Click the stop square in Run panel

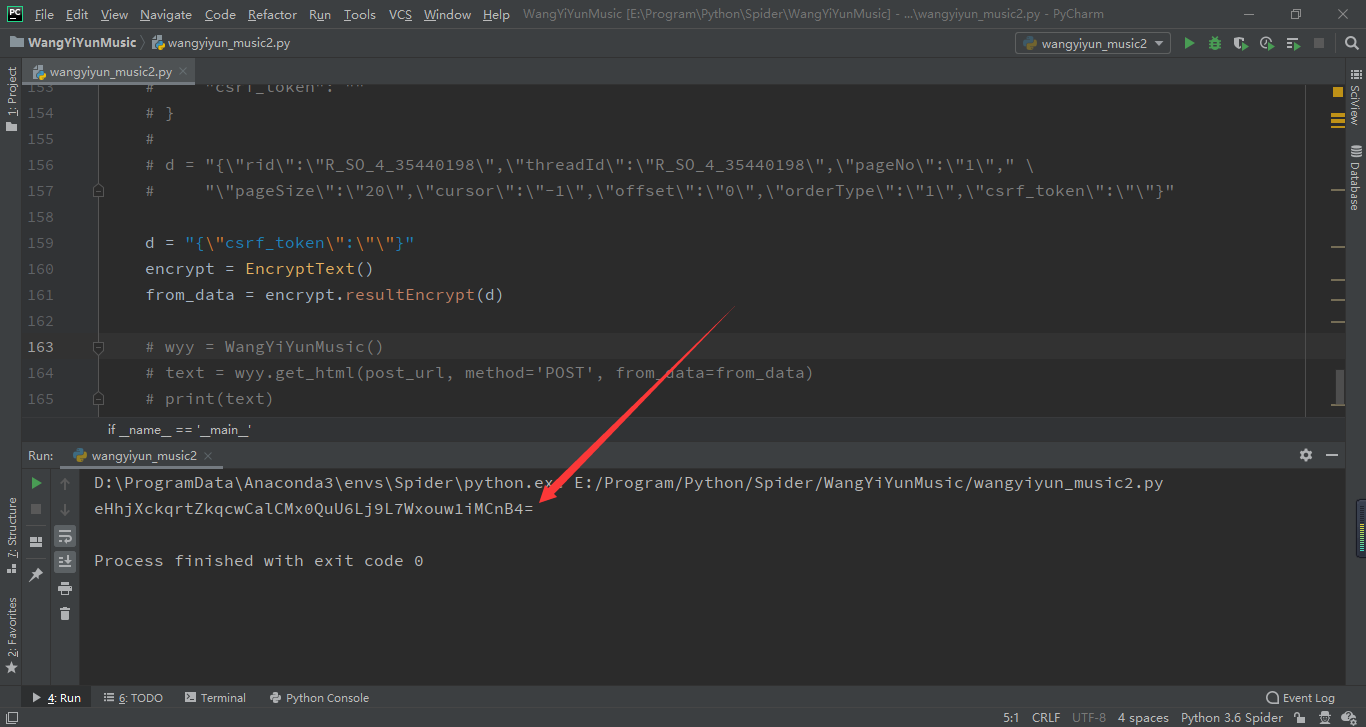pyautogui.click(x=36, y=509)
